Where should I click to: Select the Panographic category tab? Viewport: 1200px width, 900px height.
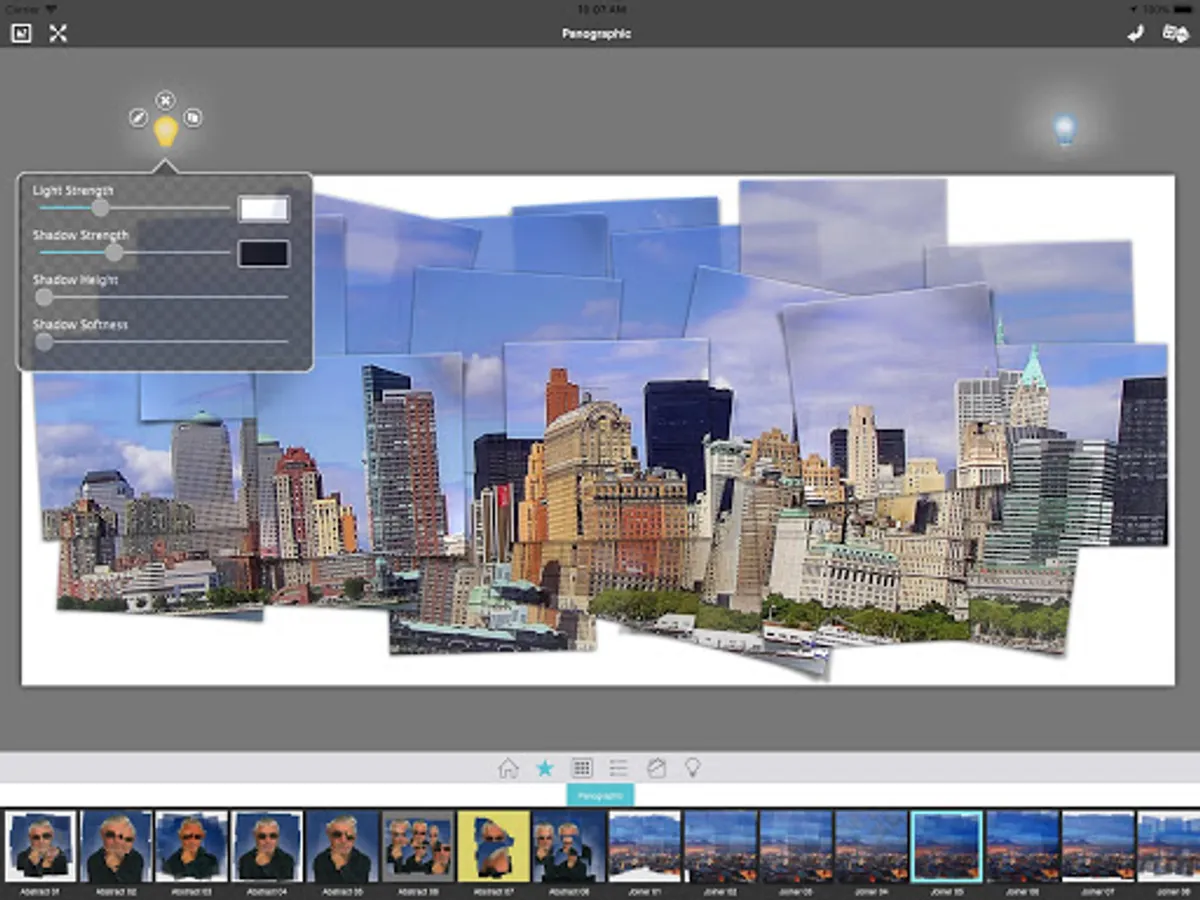tap(600, 795)
